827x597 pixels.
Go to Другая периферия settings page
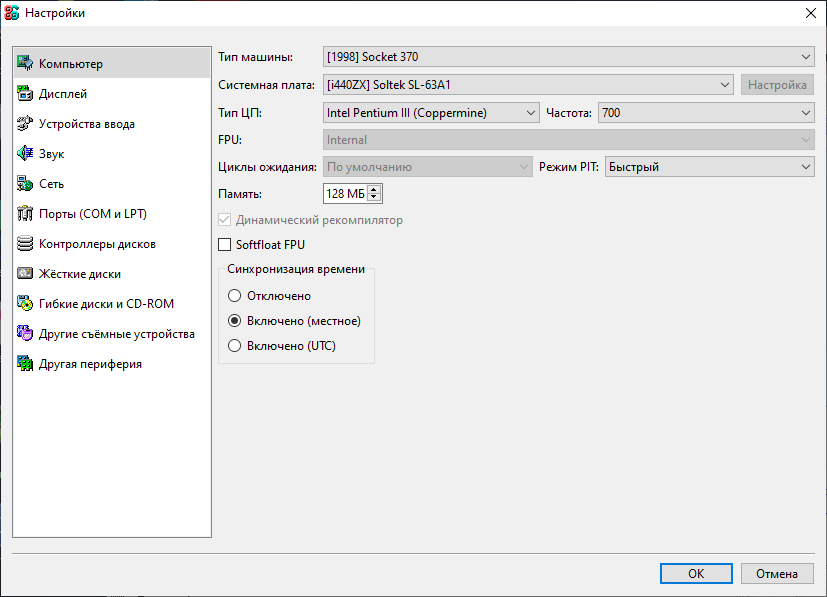(90, 364)
